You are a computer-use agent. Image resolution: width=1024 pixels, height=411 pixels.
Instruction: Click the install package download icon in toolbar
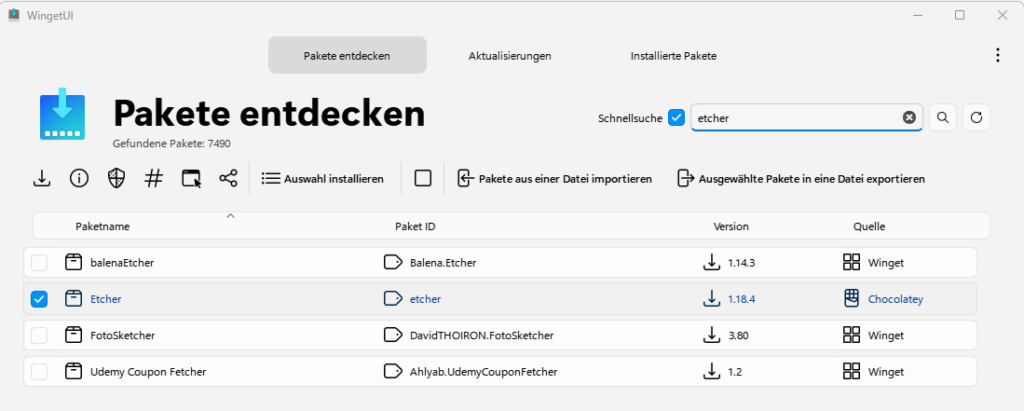pos(42,178)
